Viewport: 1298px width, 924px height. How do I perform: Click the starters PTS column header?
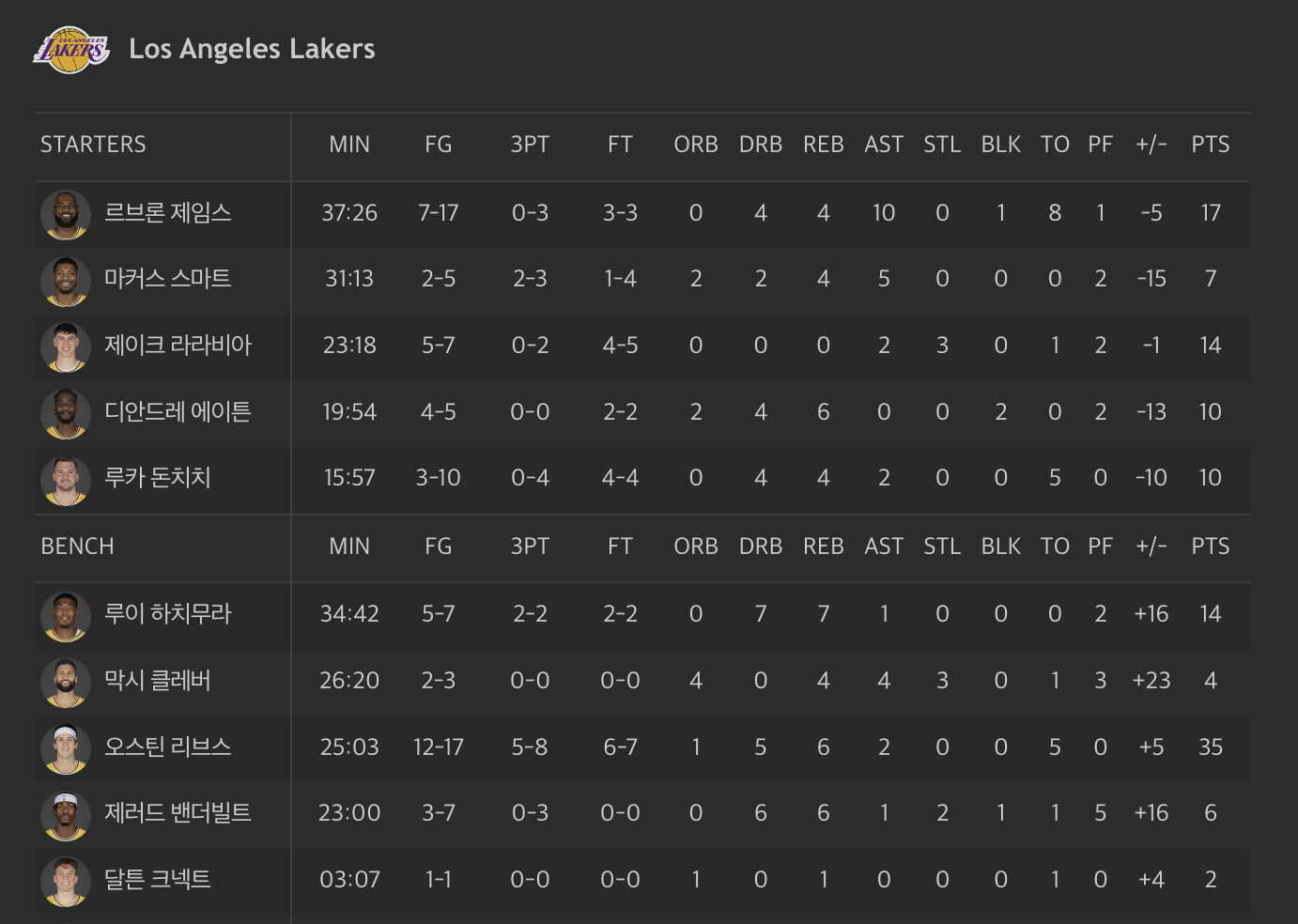click(1210, 145)
